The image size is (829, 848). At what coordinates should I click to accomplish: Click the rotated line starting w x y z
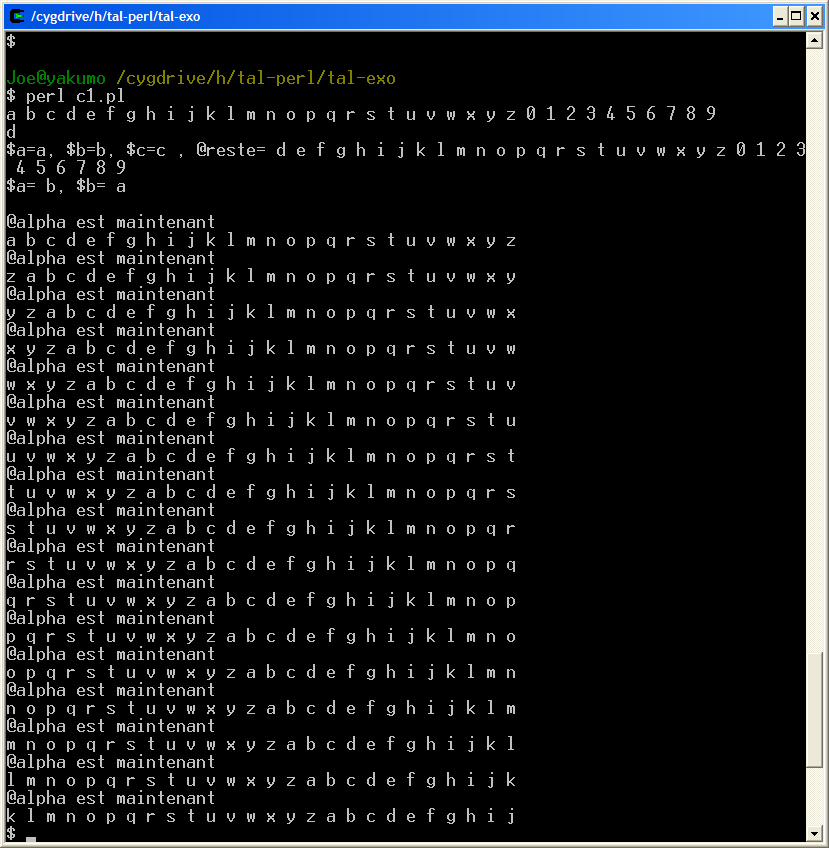[261, 384]
